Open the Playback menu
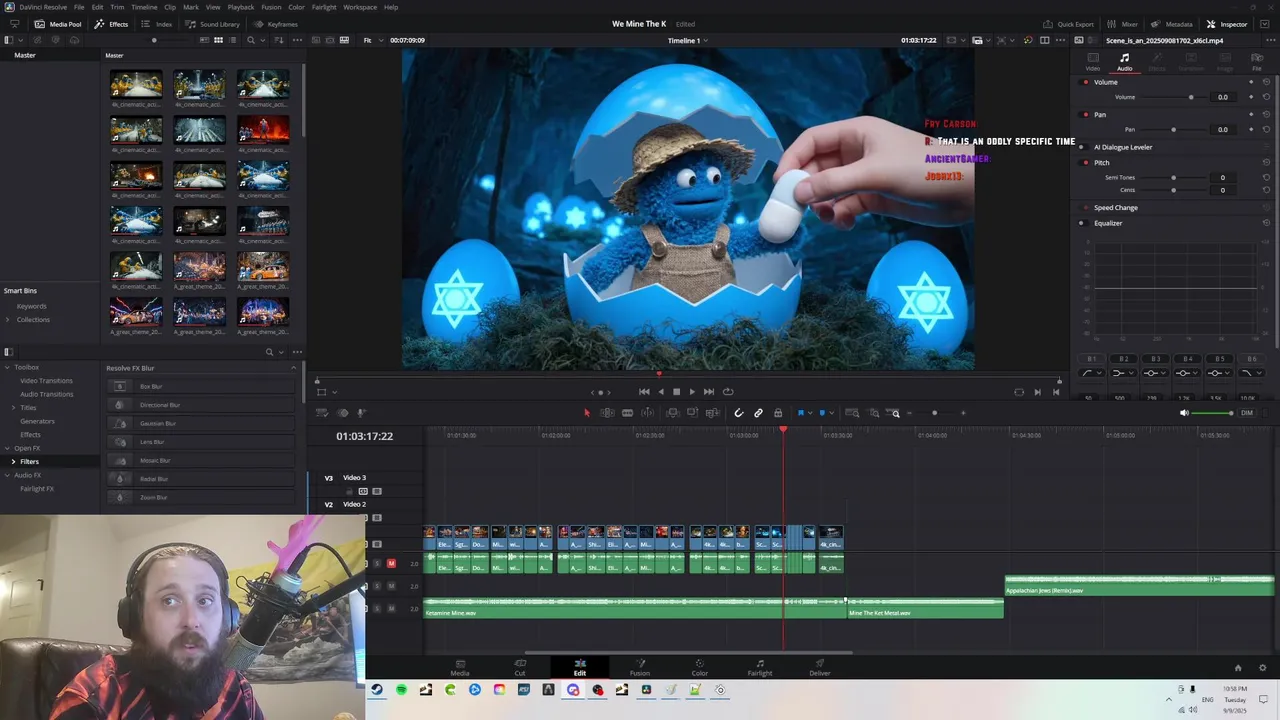The image size is (1280, 720). 241,7
